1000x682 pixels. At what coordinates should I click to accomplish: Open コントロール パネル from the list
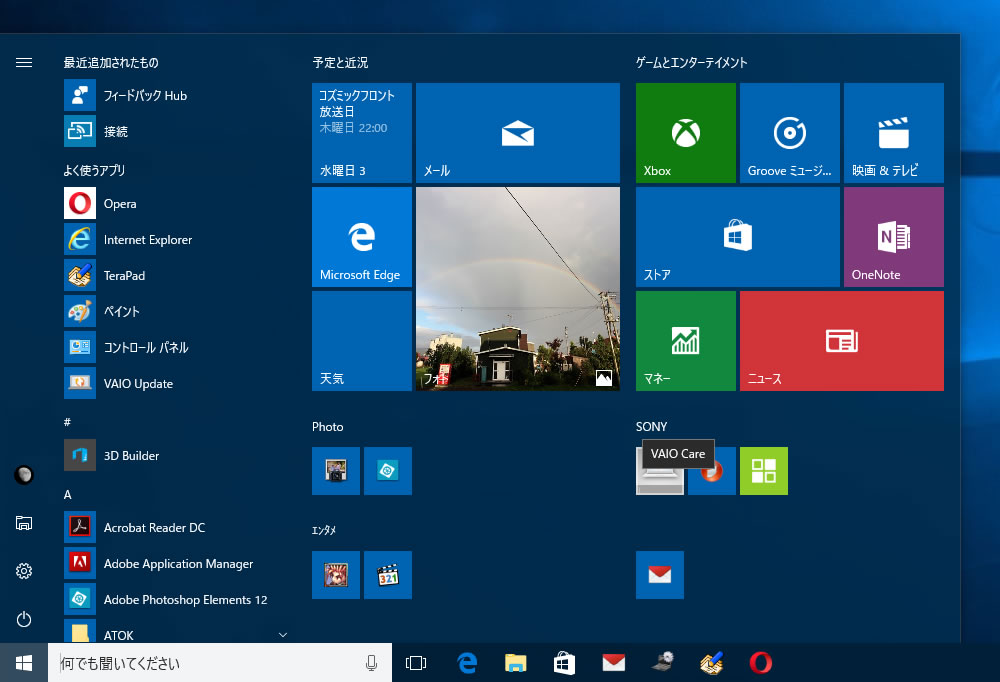[172, 347]
